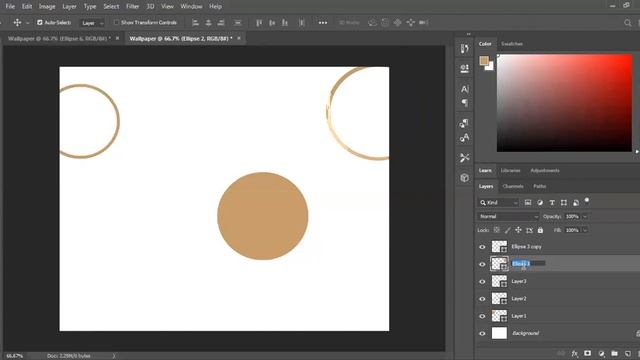Open the Opacity slider arrow
This screenshot has height=360, width=640.
pyautogui.click(x=585, y=216)
